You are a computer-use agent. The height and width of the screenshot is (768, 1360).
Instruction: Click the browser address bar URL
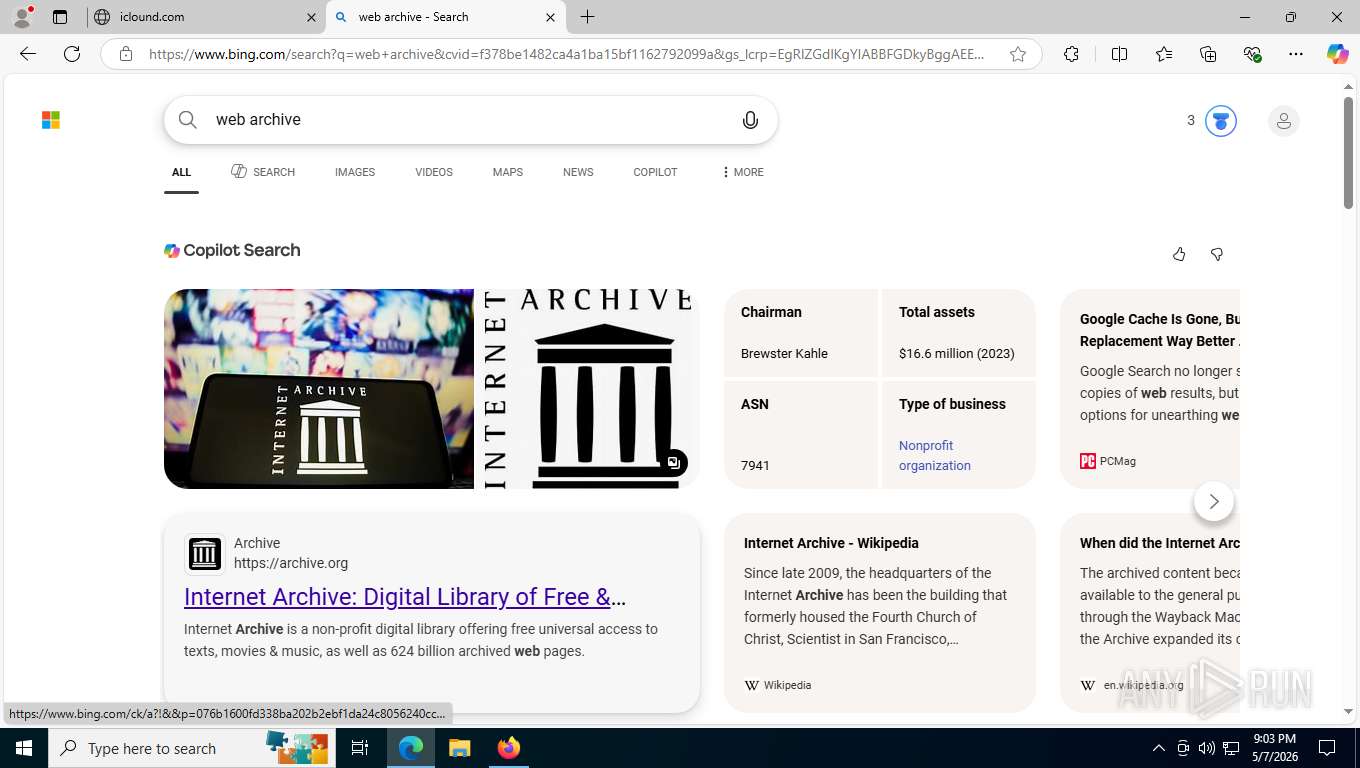coord(566,54)
